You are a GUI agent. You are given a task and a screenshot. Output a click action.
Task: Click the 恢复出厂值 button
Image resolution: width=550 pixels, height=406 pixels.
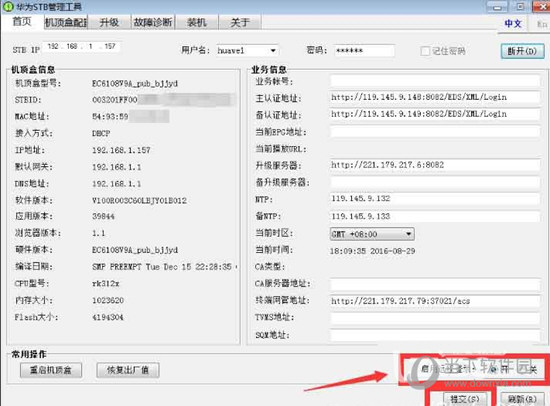pos(128,370)
